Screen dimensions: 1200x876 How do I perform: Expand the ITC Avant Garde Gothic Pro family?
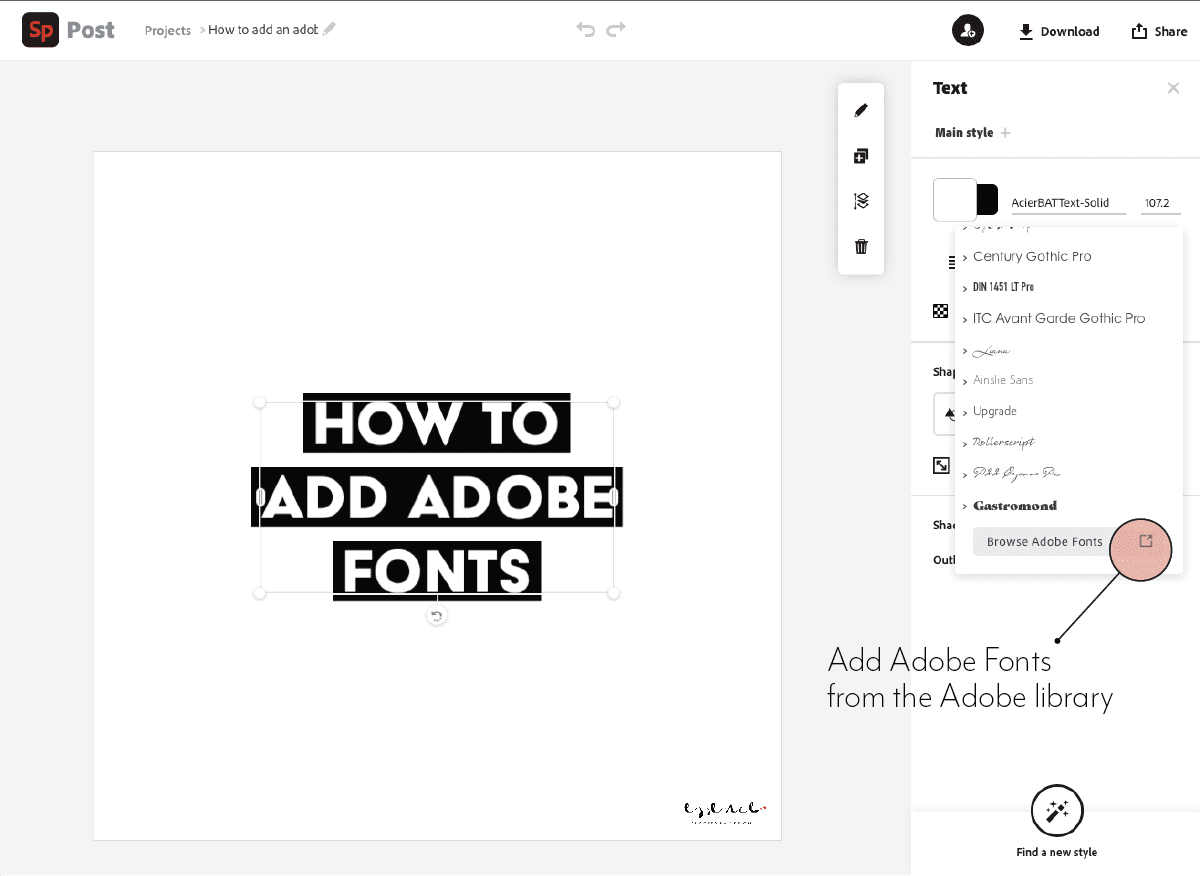click(1059, 318)
